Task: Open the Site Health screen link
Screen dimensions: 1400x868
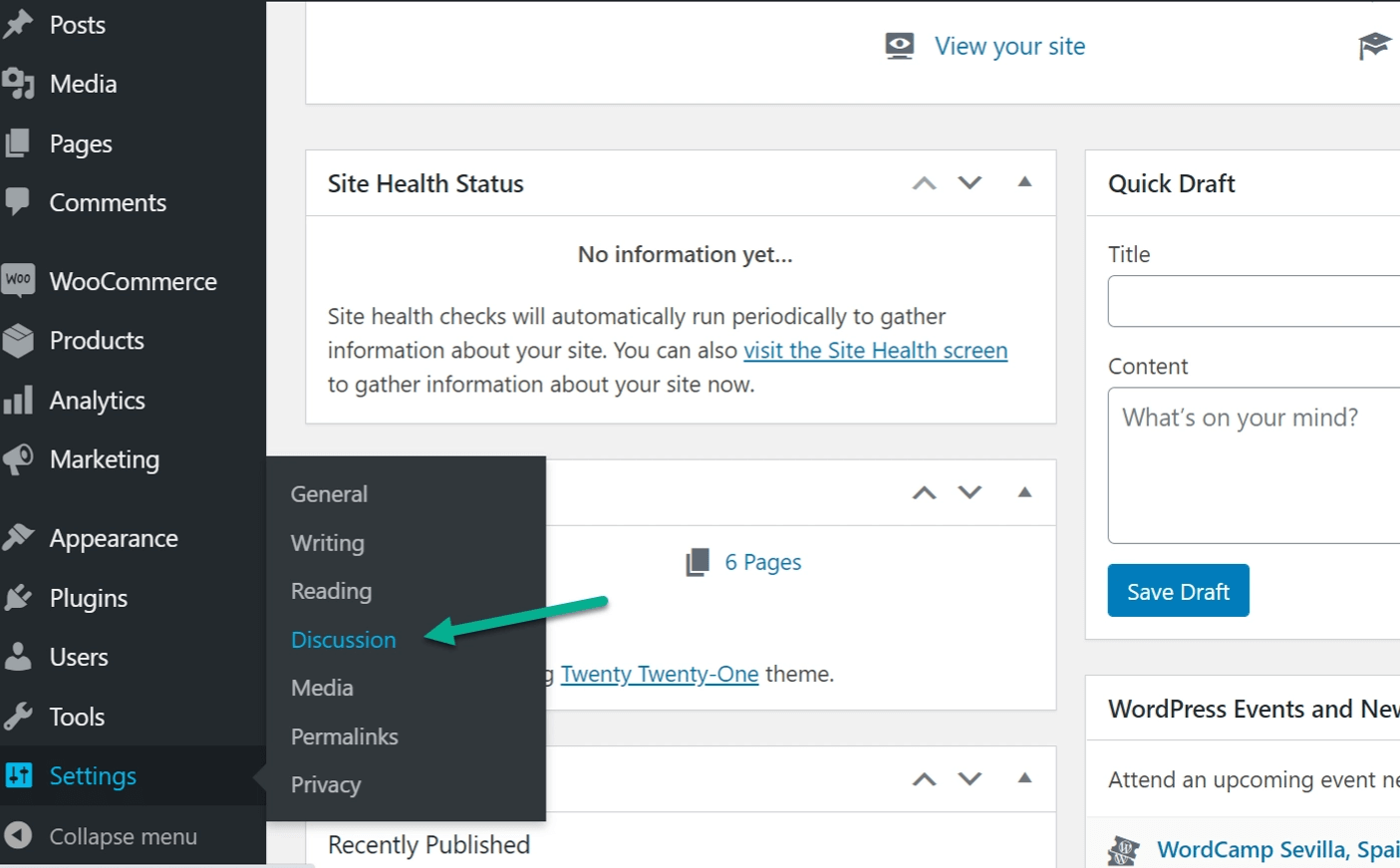Action: (x=875, y=351)
